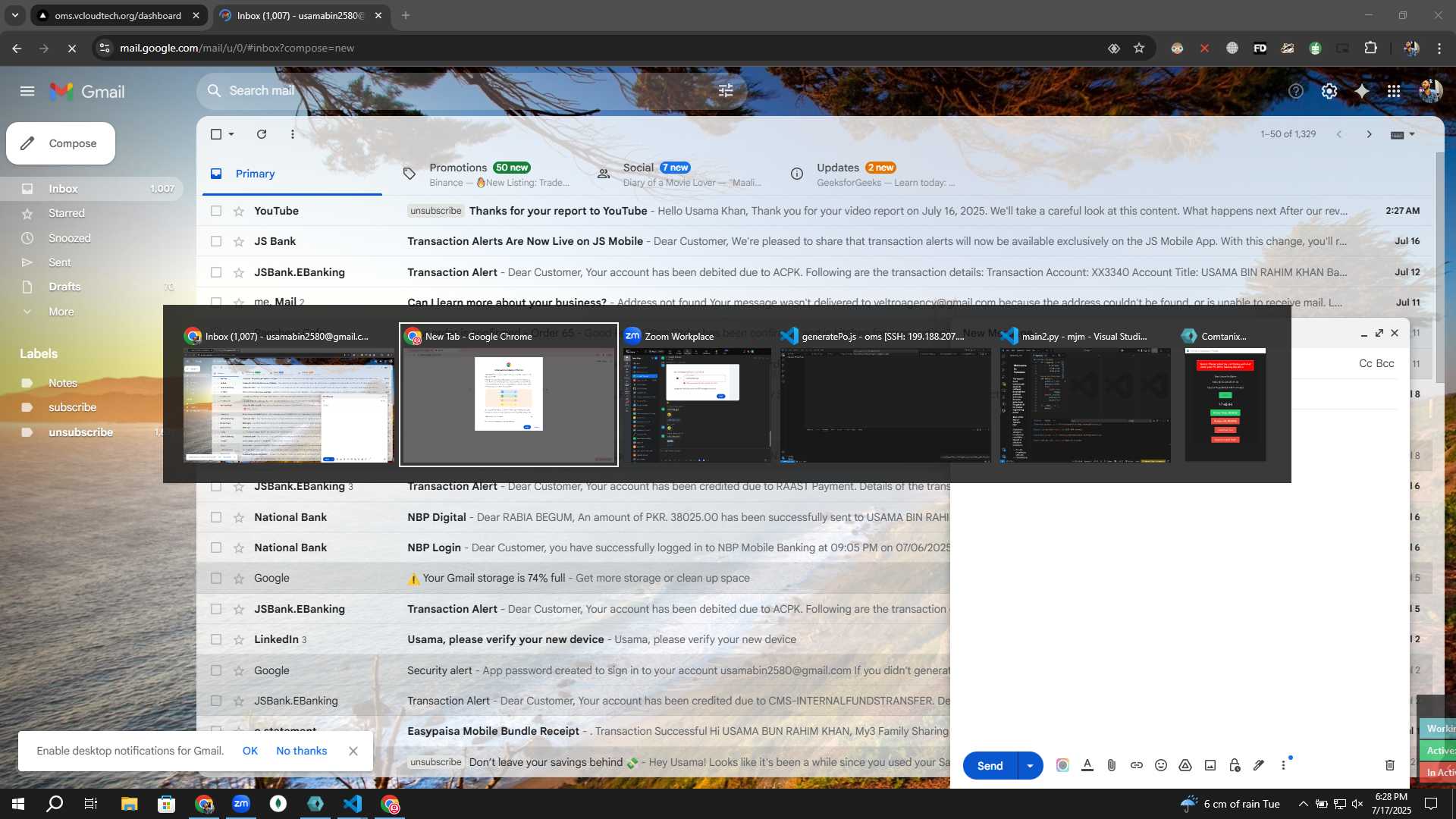Image resolution: width=1456 pixels, height=819 pixels.
Task: Click insert signature pen icon
Action: (x=1259, y=765)
